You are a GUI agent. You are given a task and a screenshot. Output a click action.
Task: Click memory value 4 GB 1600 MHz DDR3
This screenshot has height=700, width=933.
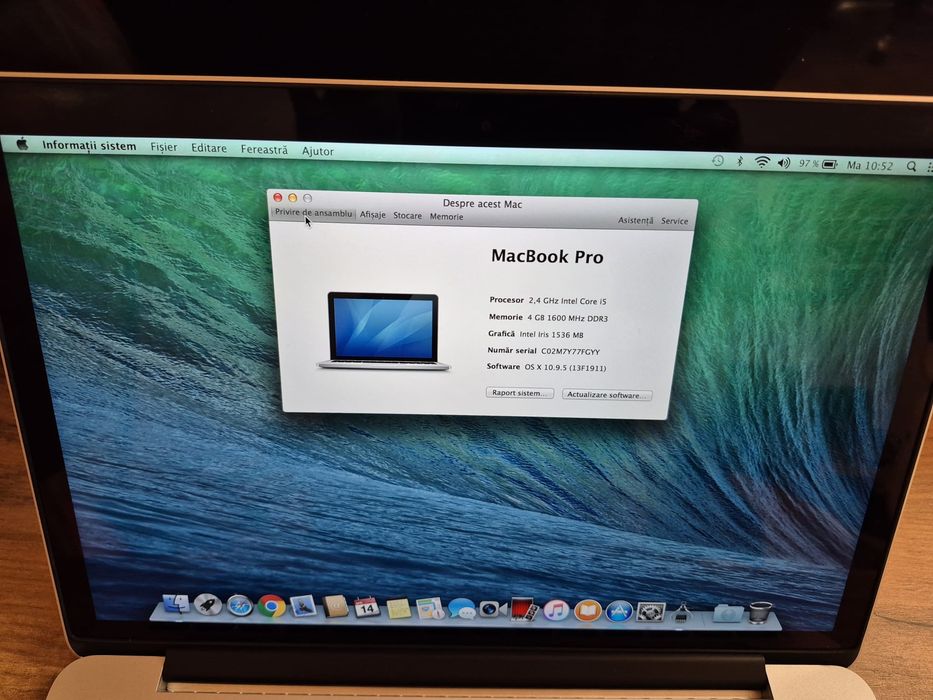[568, 318]
